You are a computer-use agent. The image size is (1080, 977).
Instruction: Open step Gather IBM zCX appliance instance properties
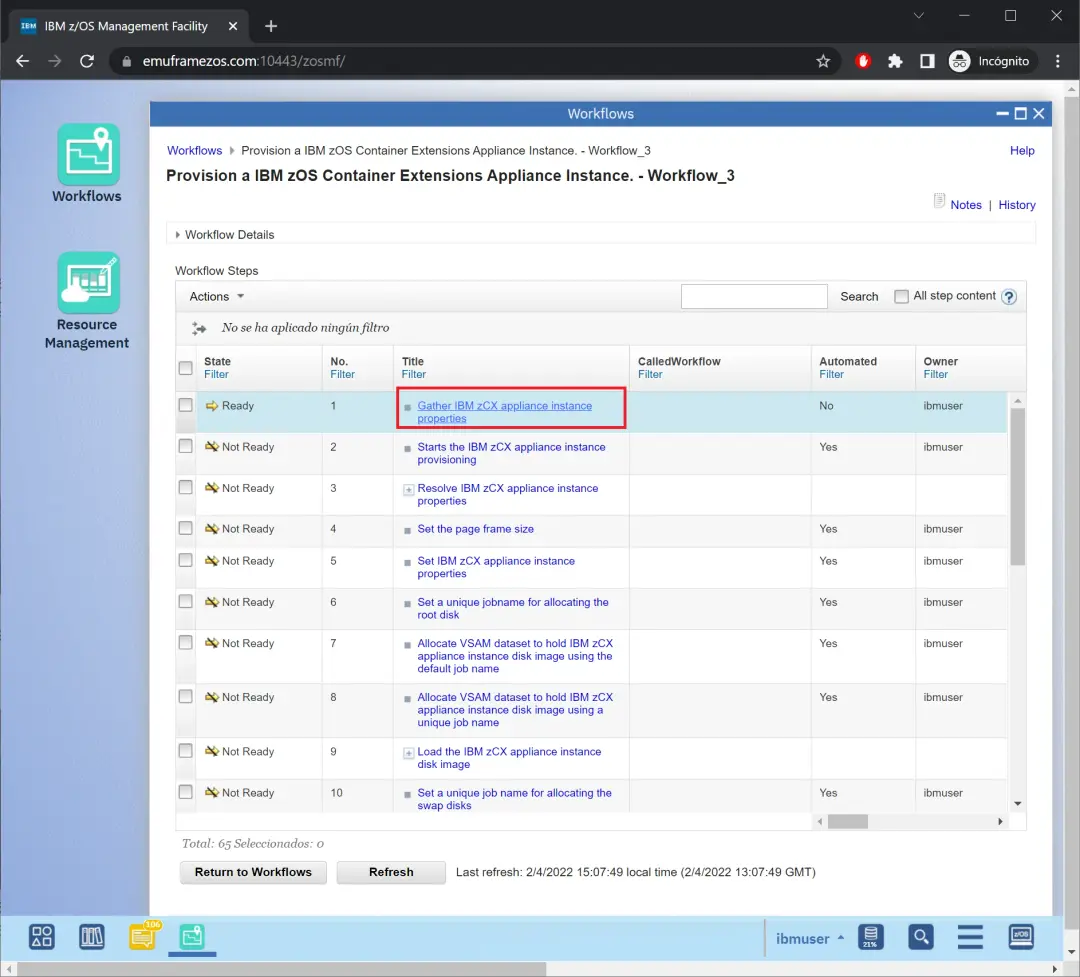pos(505,412)
